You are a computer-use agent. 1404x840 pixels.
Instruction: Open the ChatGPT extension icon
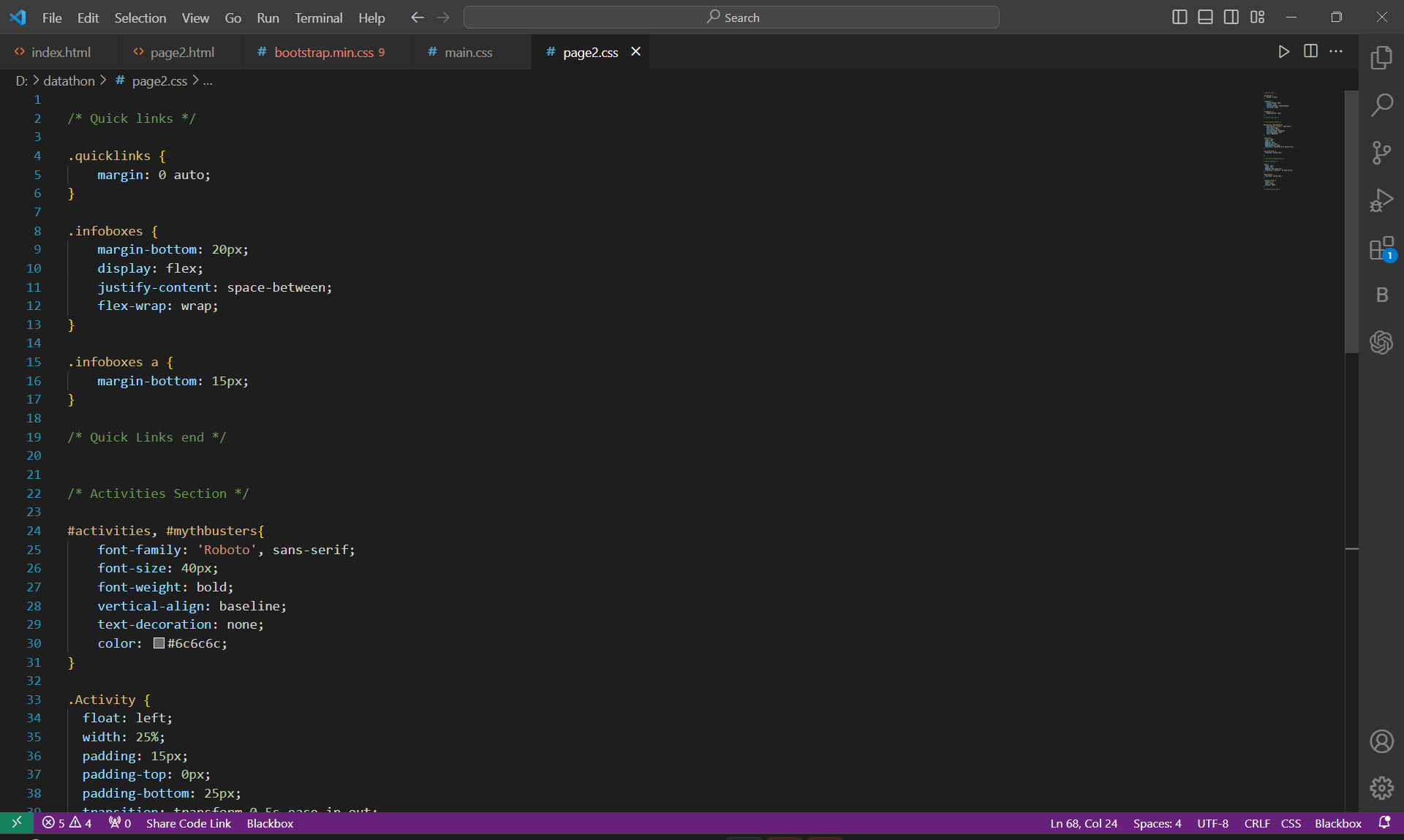(1381, 342)
